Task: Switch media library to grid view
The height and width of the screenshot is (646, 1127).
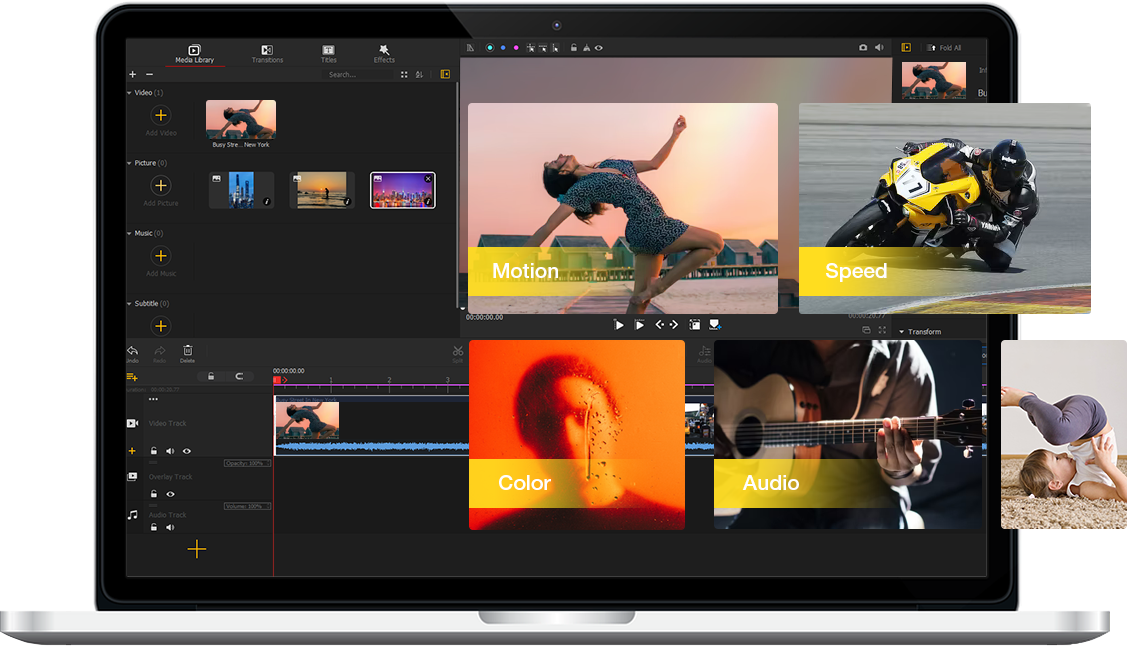Action: (x=404, y=74)
